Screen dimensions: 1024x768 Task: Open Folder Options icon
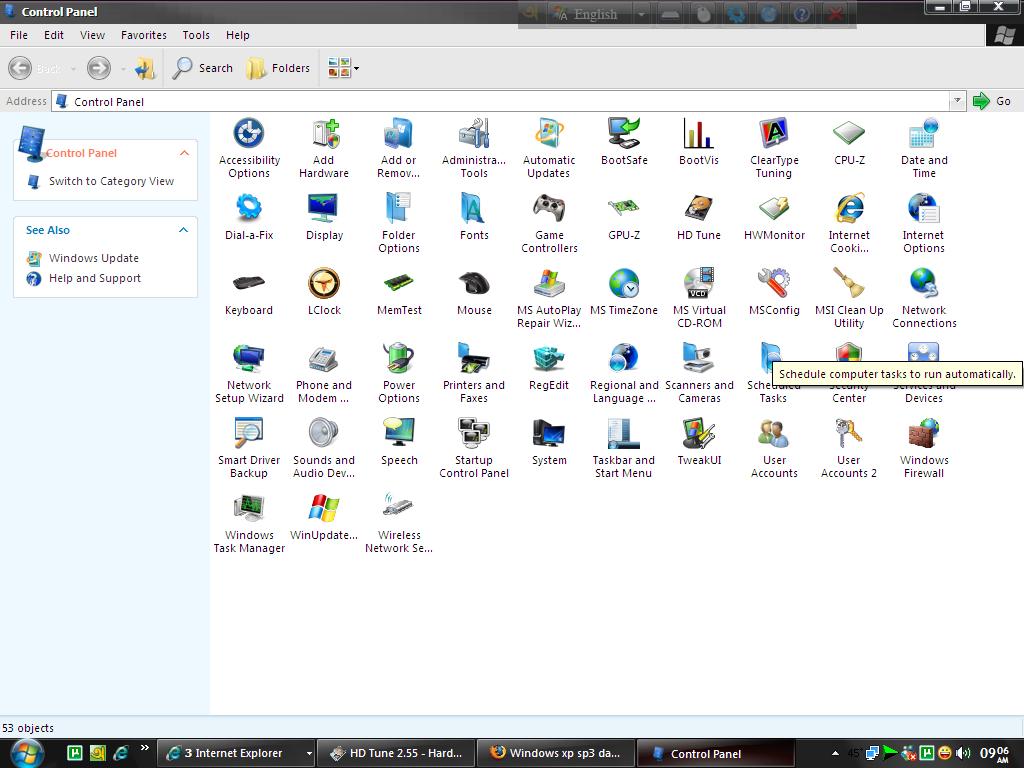pyautogui.click(x=398, y=209)
